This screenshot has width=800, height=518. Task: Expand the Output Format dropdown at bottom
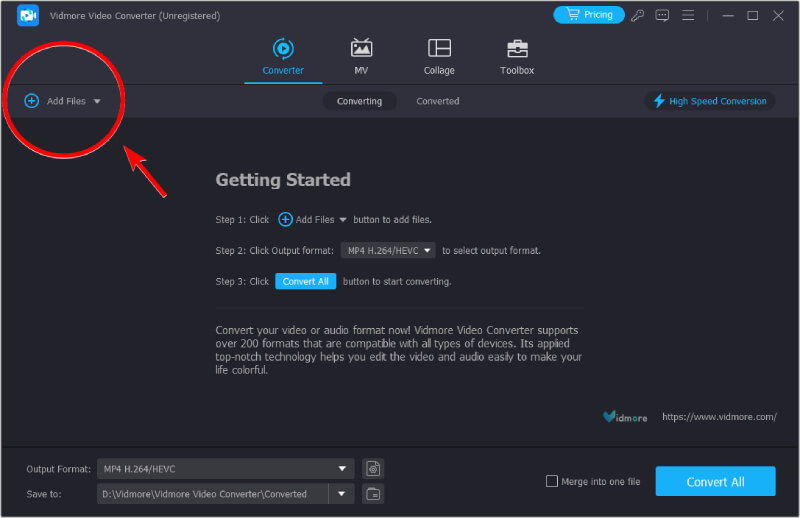click(x=344, y=468)
